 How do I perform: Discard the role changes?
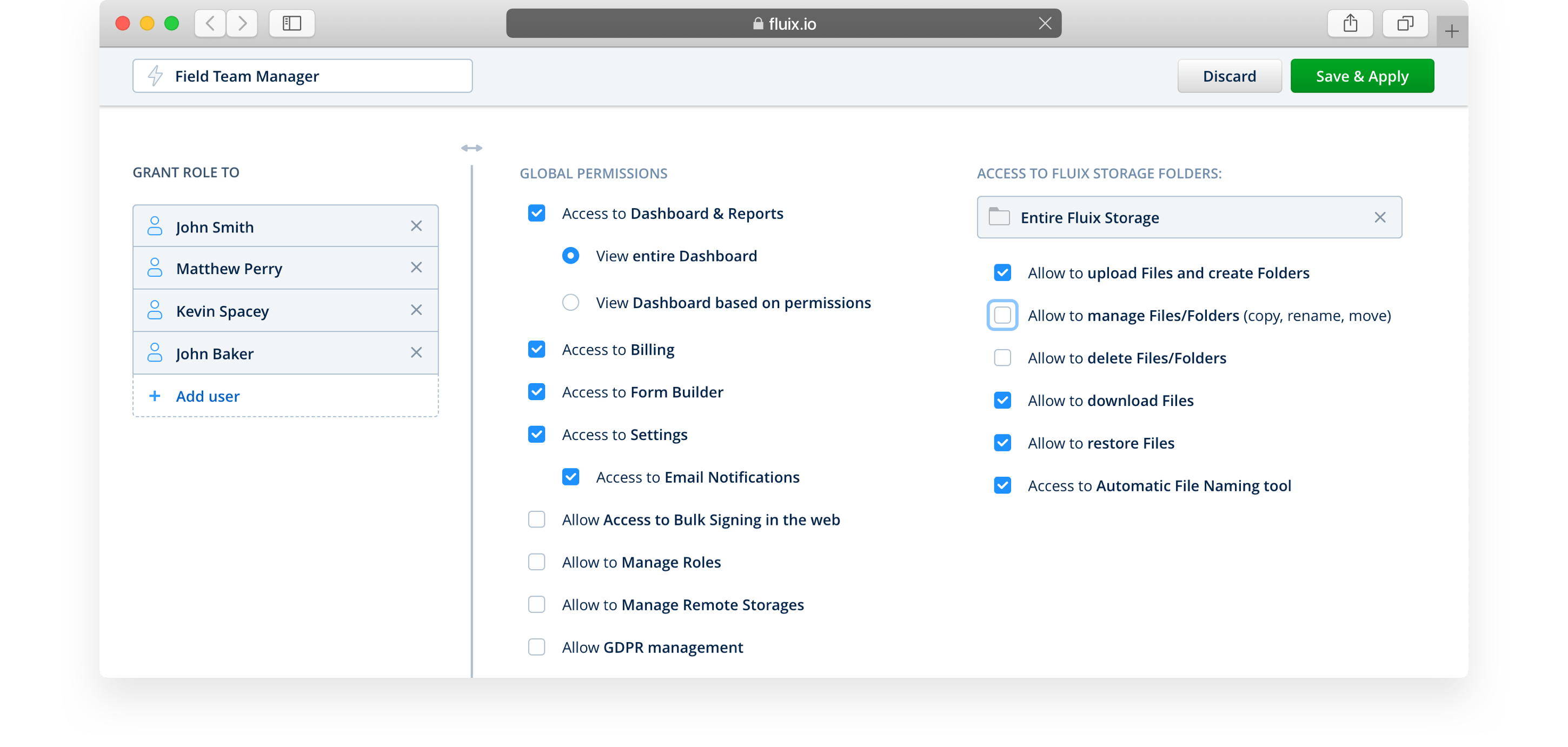click(1229, 76)
